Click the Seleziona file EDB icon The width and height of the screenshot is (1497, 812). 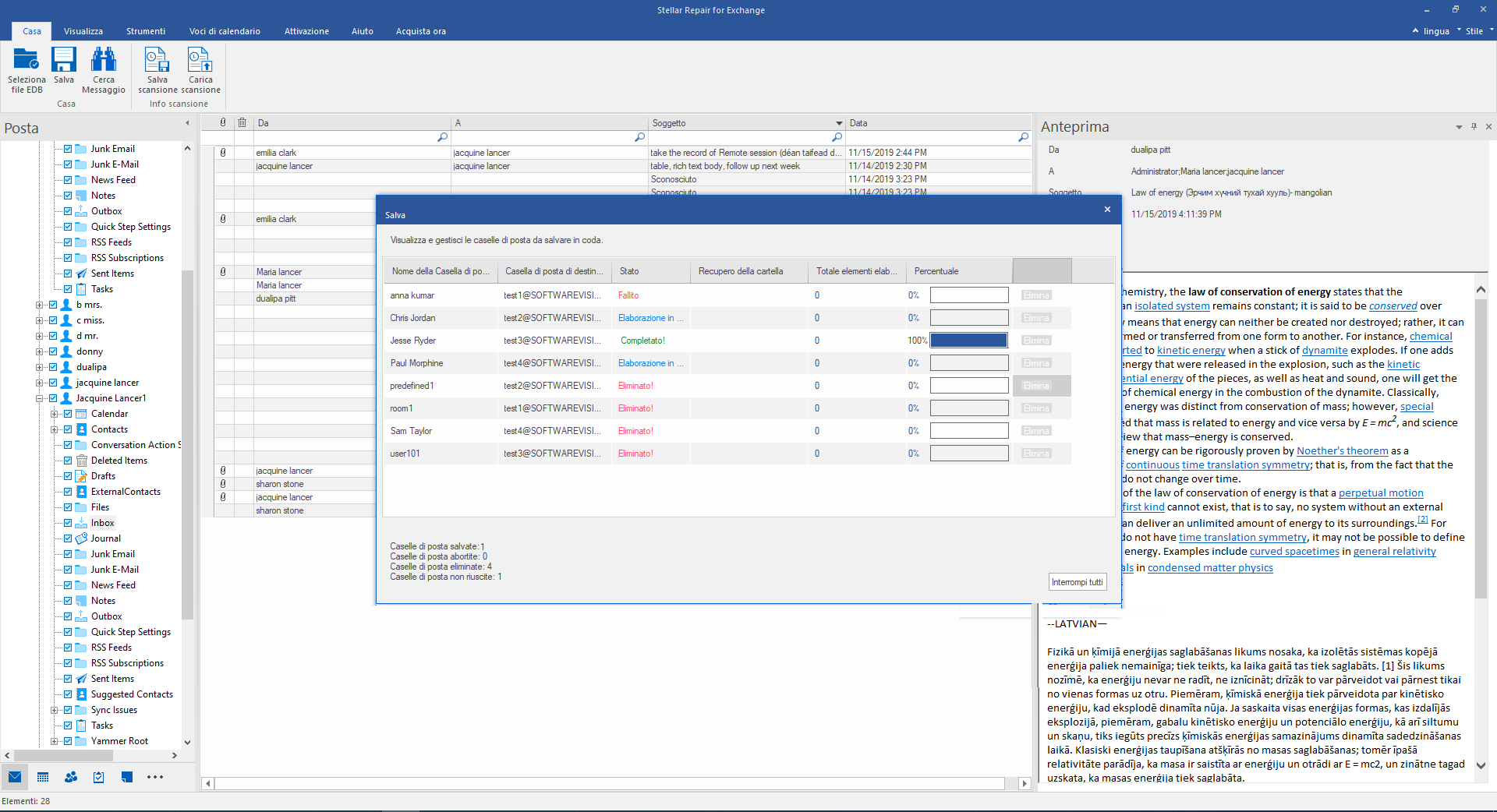tap(27, 59)
